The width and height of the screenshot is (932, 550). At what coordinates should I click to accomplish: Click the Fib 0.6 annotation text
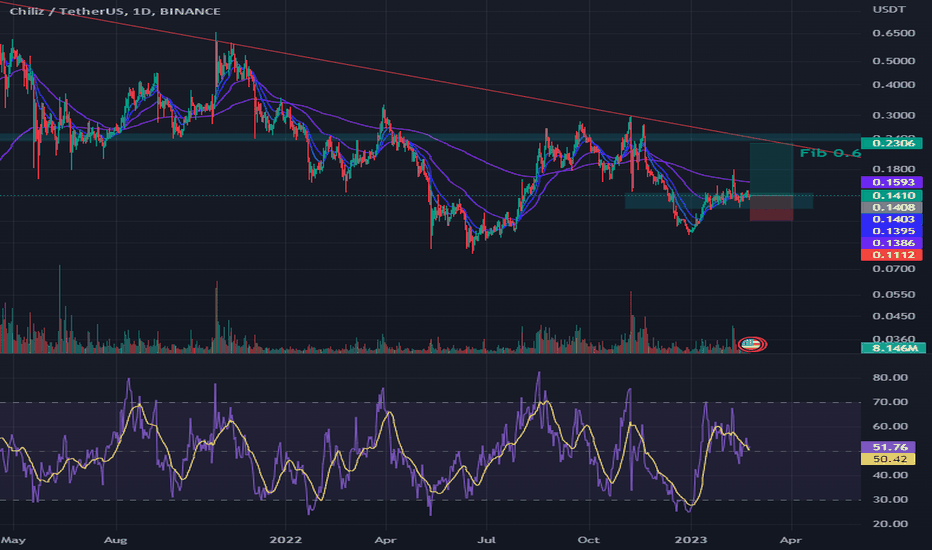click(830, 153)
